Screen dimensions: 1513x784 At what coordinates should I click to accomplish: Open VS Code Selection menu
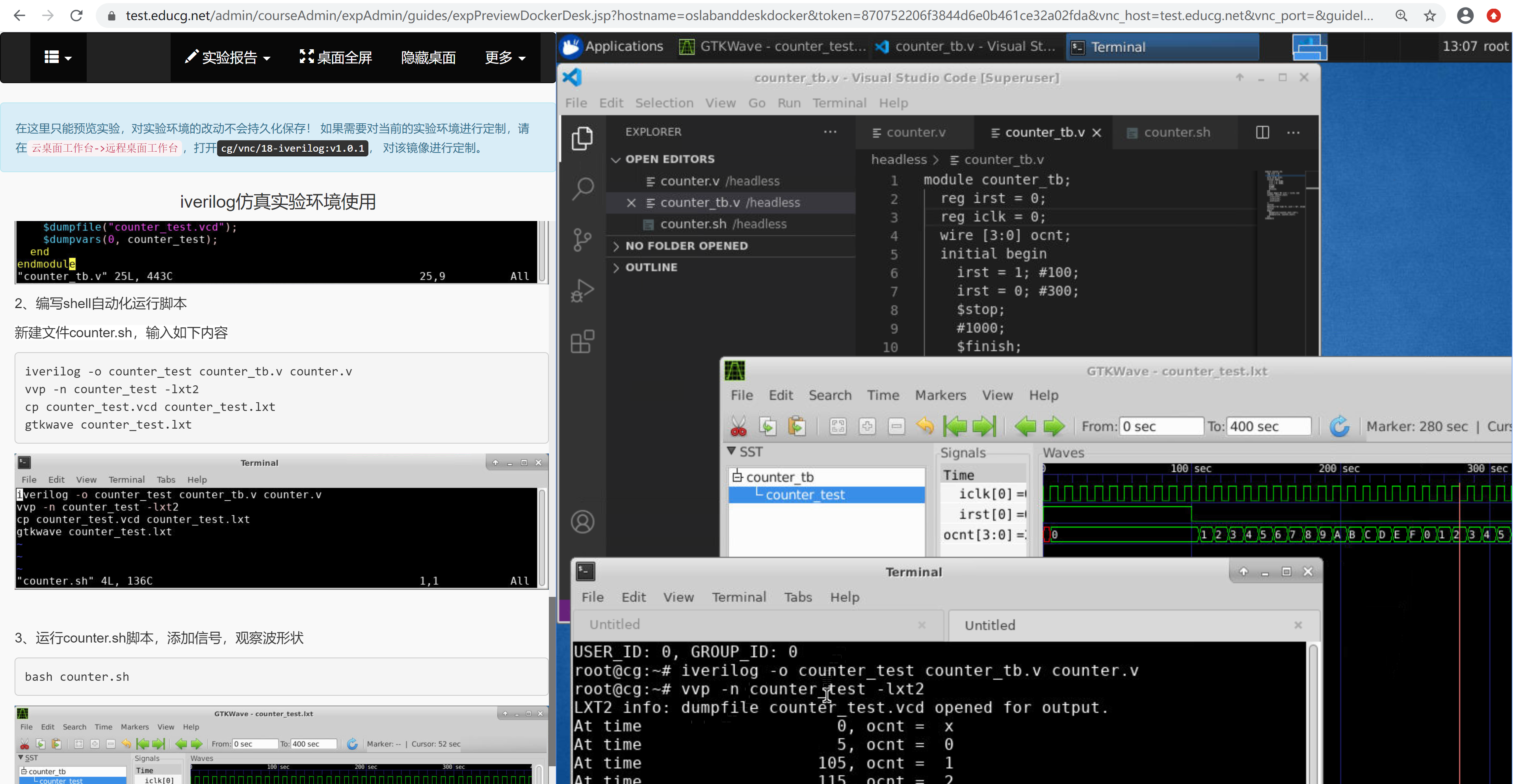click(x=664, y=103)
